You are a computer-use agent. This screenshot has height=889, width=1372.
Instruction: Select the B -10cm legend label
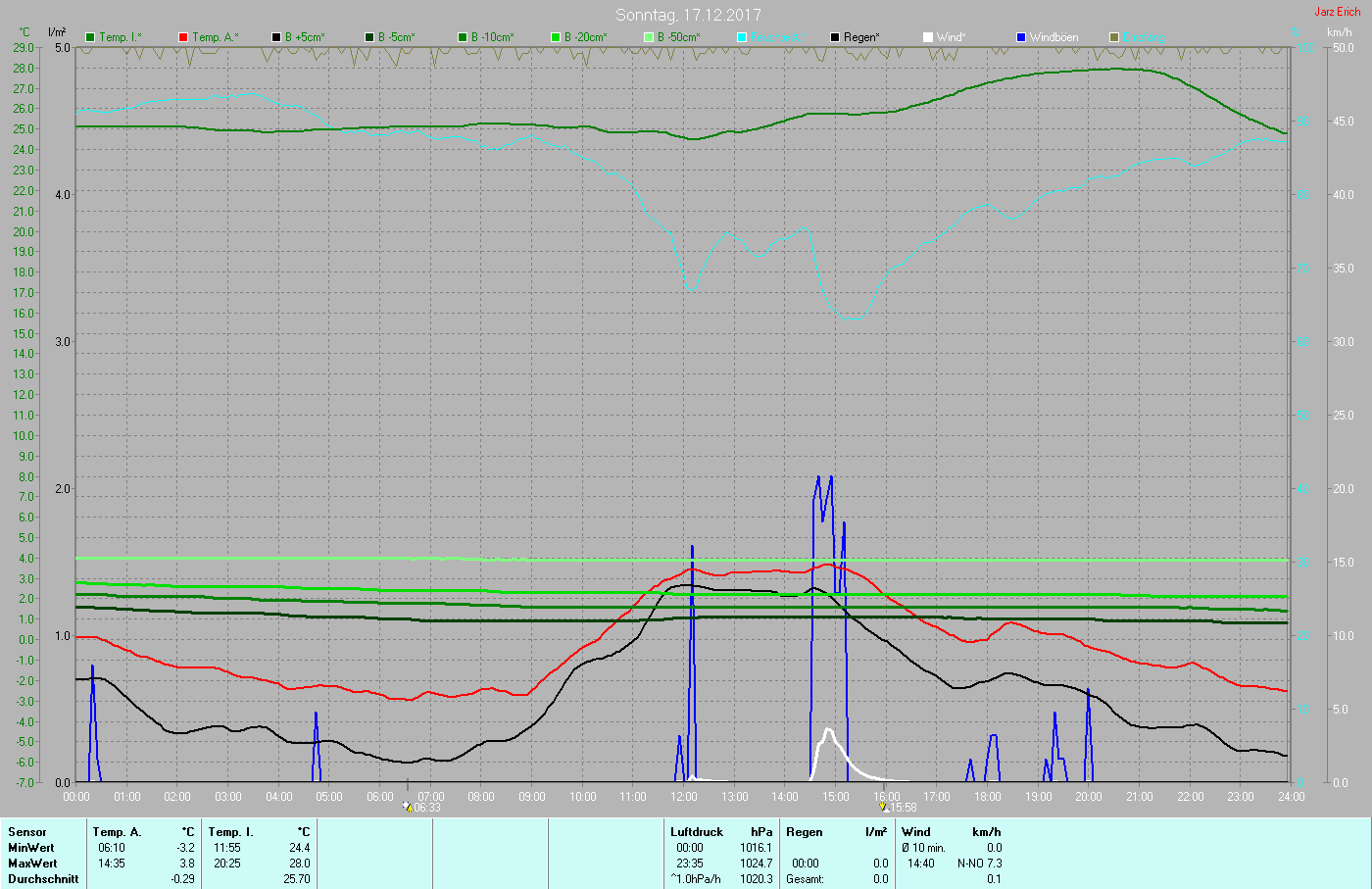[492, 37]
